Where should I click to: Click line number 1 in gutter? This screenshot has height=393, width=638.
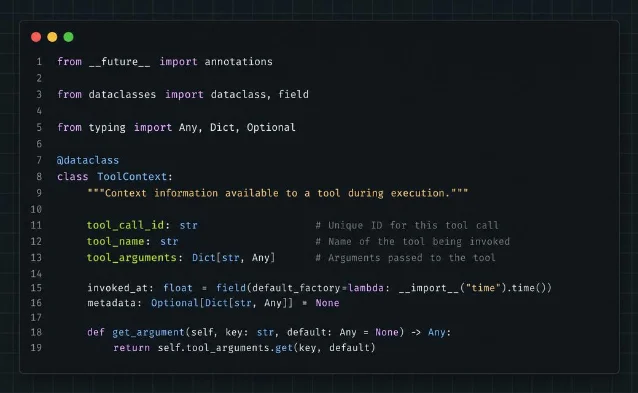39,62
